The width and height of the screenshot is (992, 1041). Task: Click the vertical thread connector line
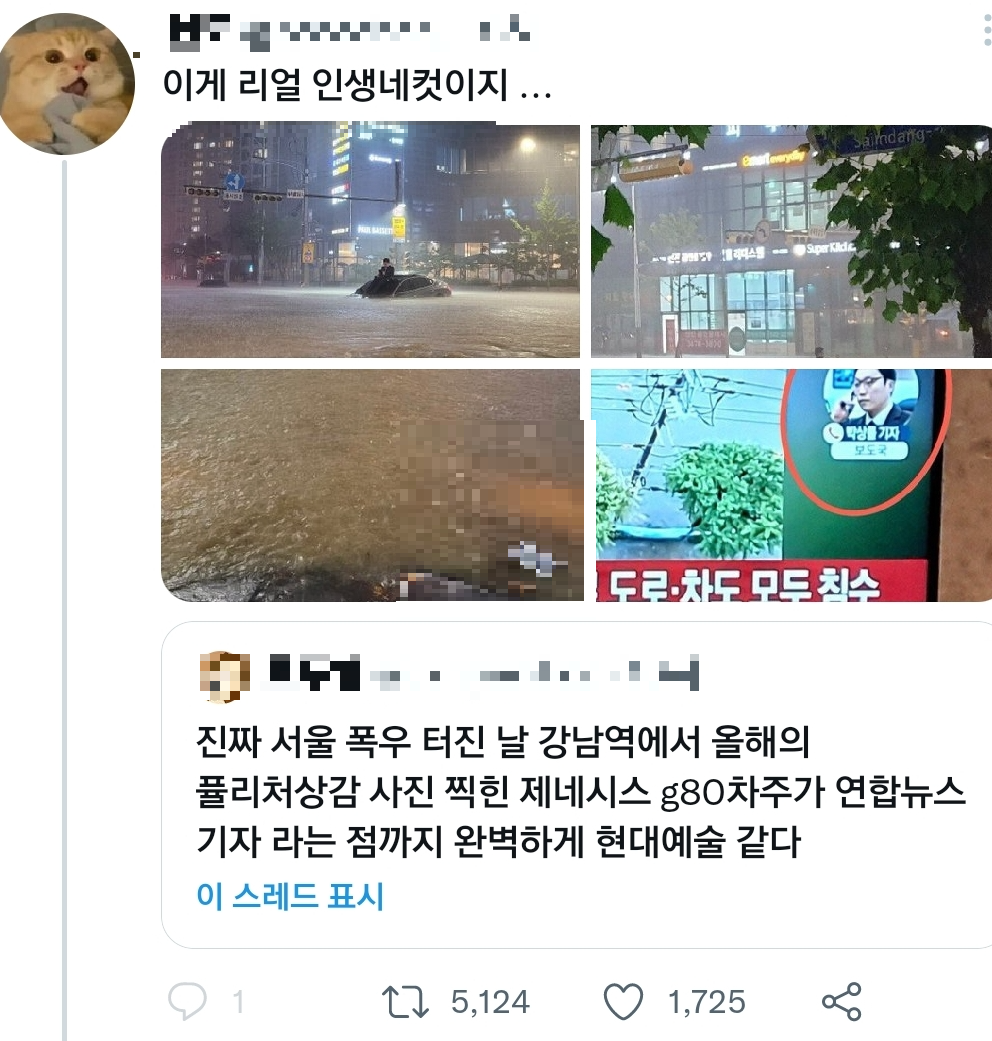pos(64,600)
